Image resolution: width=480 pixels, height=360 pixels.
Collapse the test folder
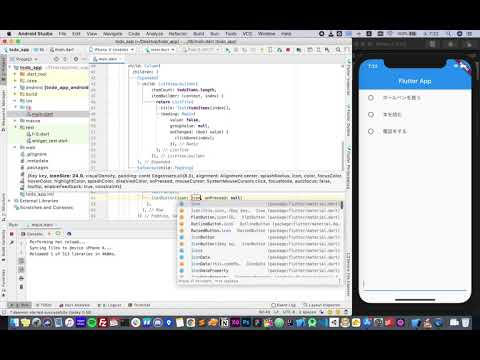(15, 127)
